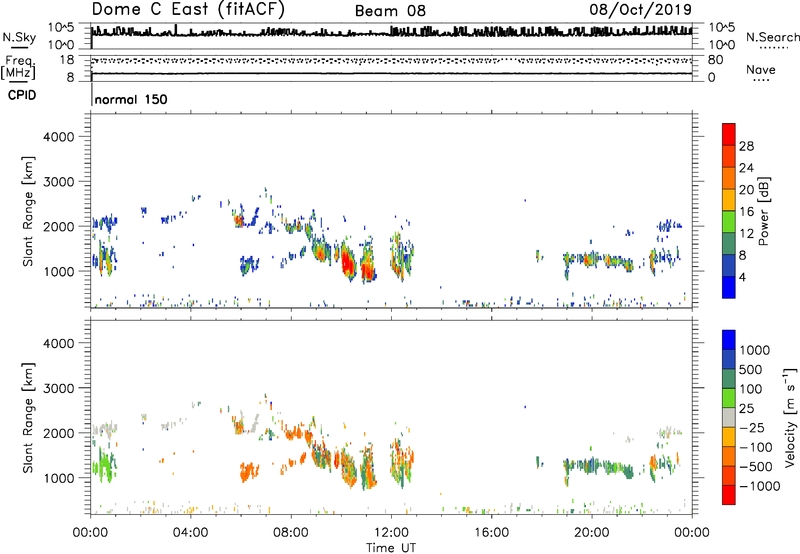Click the '-1000' velocity colorbar tick

point(759,486)
